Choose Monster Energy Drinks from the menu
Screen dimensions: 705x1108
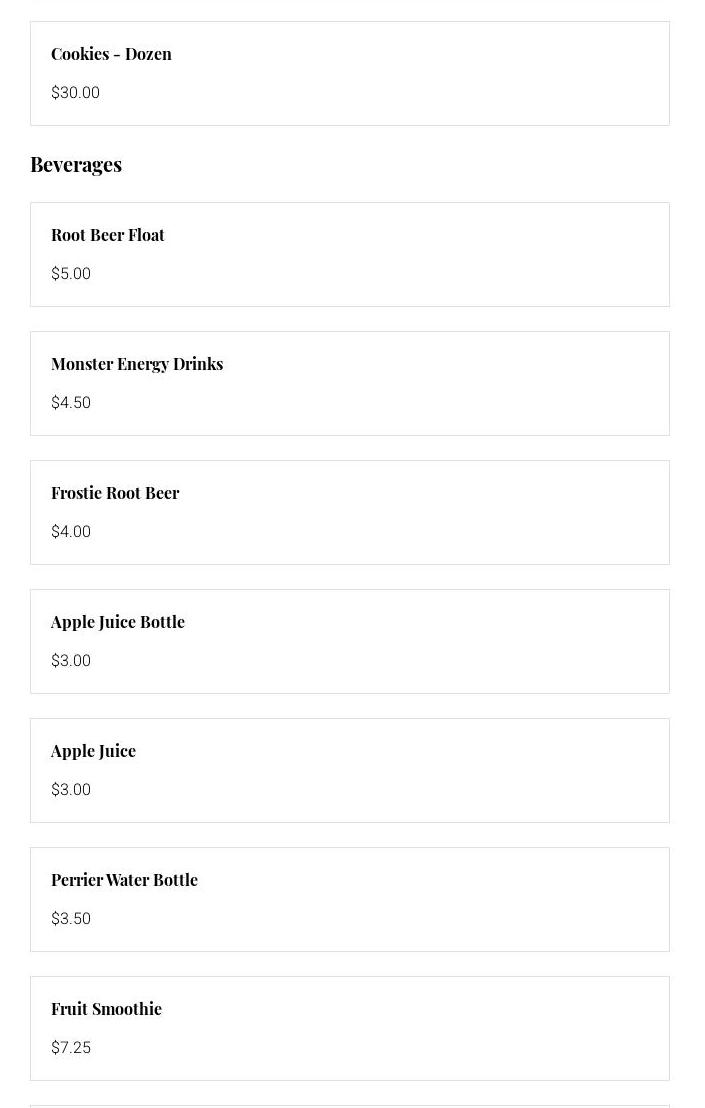pyautogui.click(x=137, y=364)
